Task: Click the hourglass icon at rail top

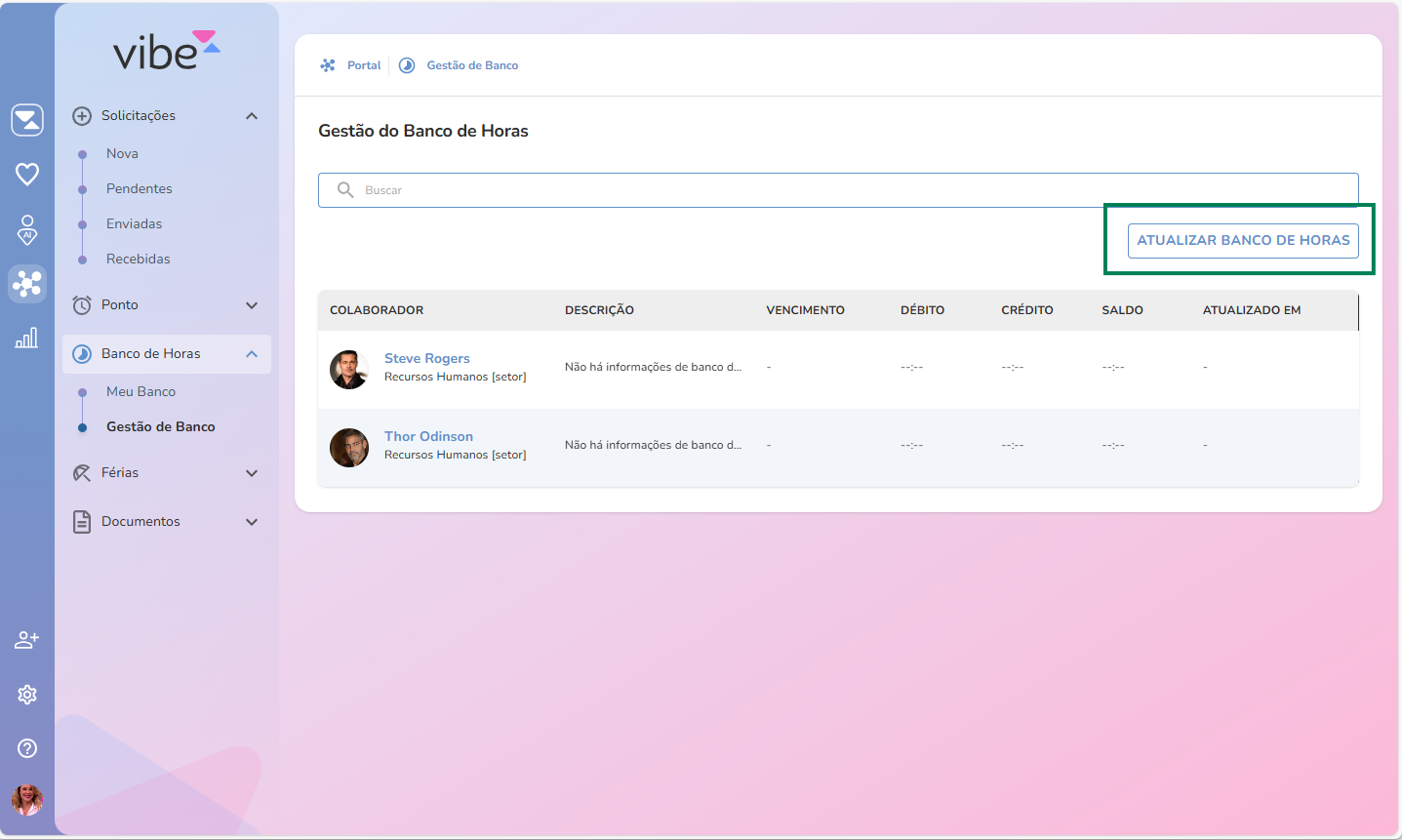Action: 27,120
